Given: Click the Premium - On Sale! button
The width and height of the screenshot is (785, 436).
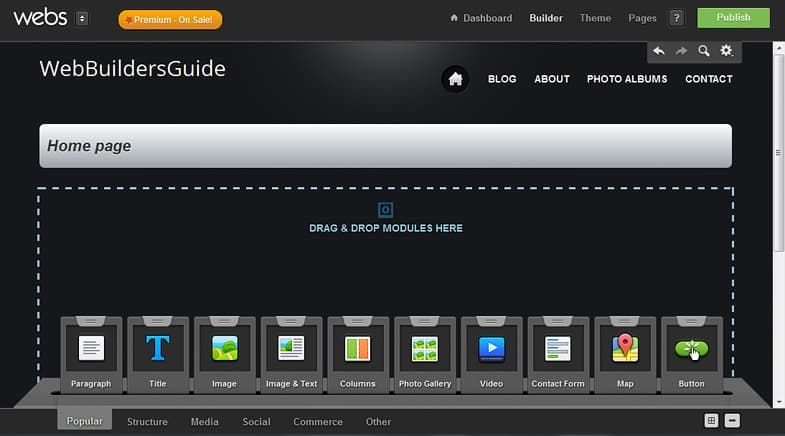Looking at the screenshot, I should [170, 20].
